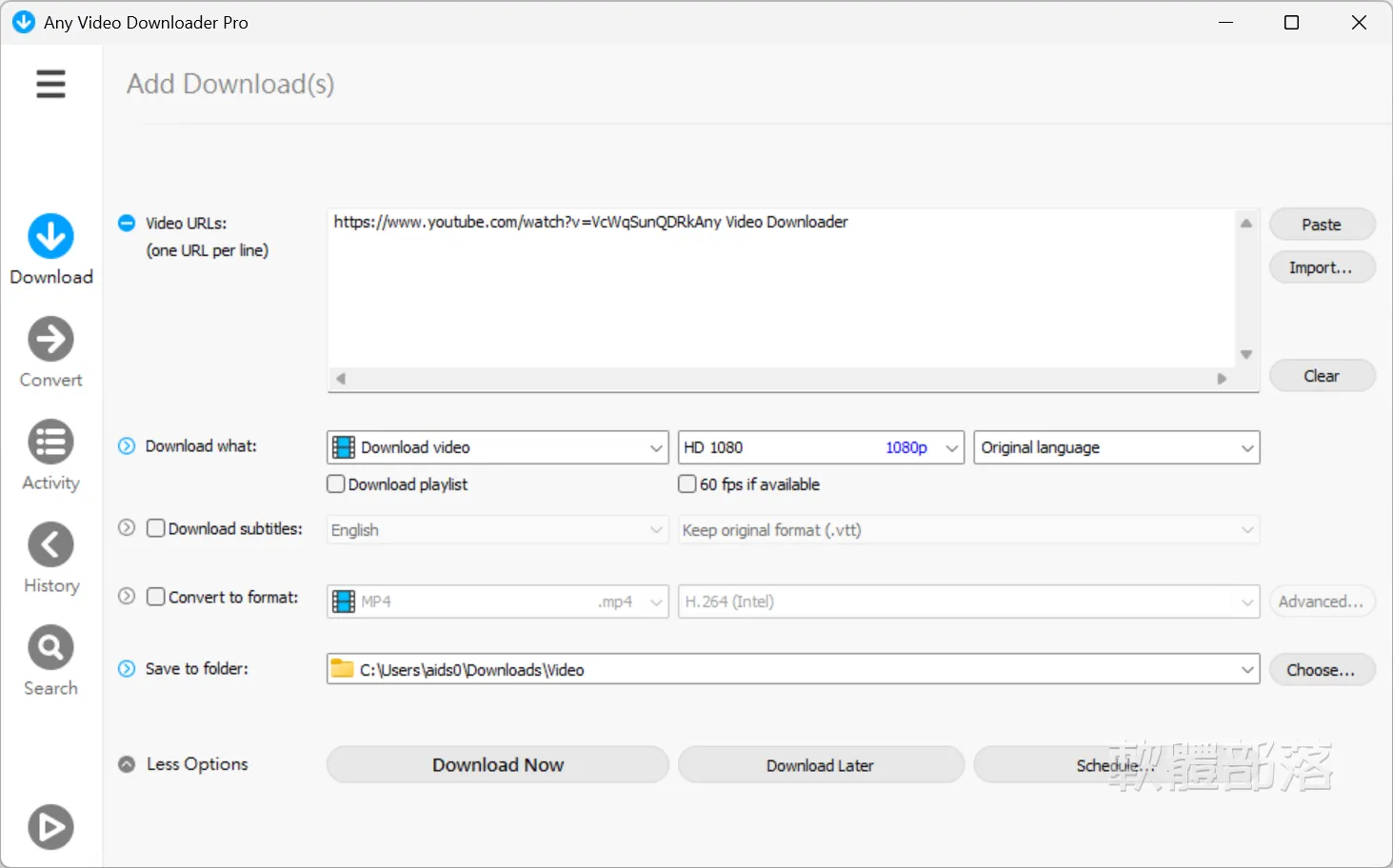Click the Save to folder arrow icon
This screenshot has height=868, width=1393.
click(127, 668)
